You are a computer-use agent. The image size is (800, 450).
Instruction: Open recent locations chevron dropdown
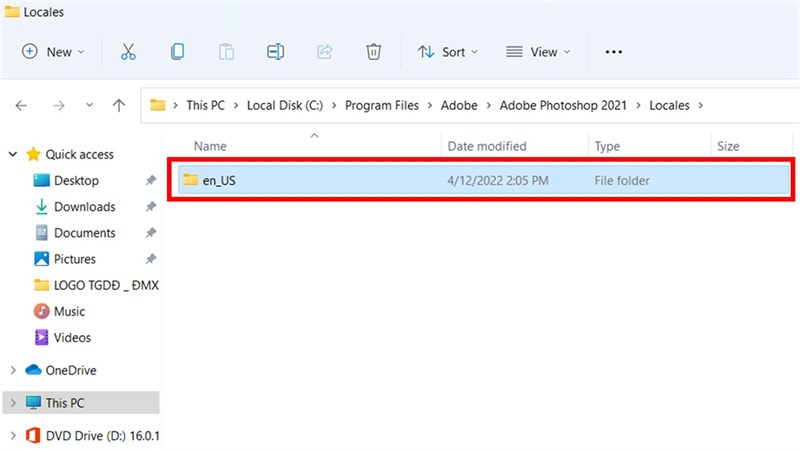click(89, 106)
